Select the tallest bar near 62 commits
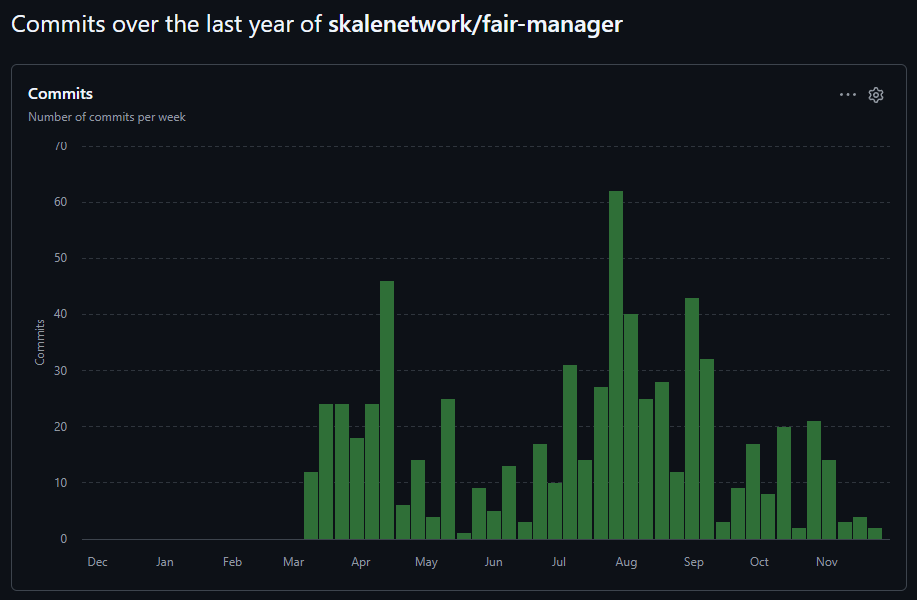Image resolution: width=917 pixels, height=600 pixels. pyautogui.click(x=616, y=365)
